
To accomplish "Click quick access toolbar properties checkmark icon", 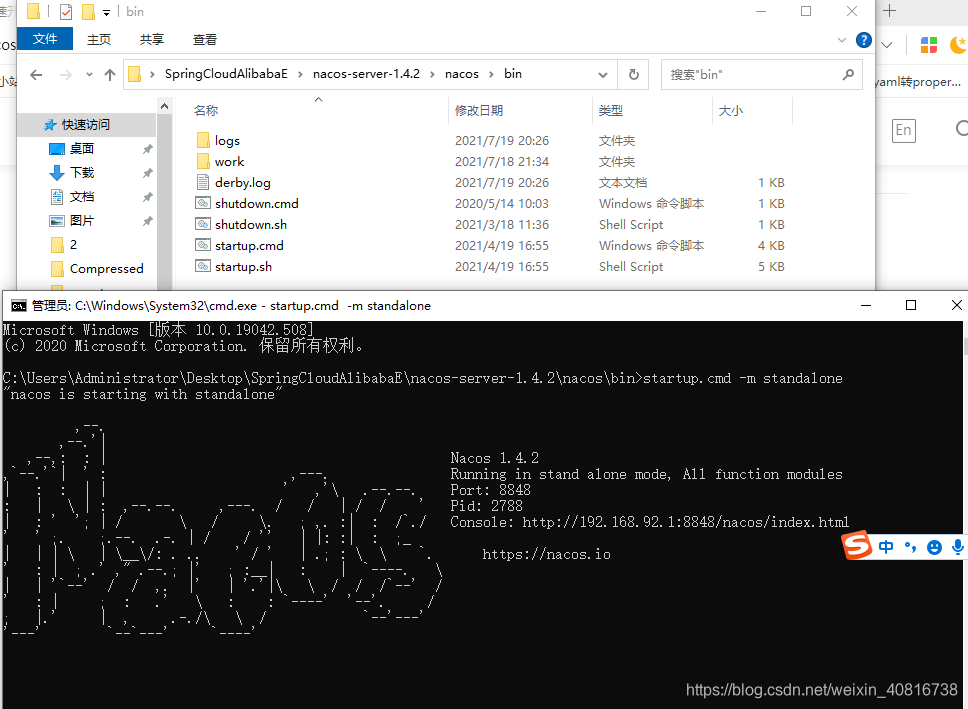I will (x=65, y=11).
